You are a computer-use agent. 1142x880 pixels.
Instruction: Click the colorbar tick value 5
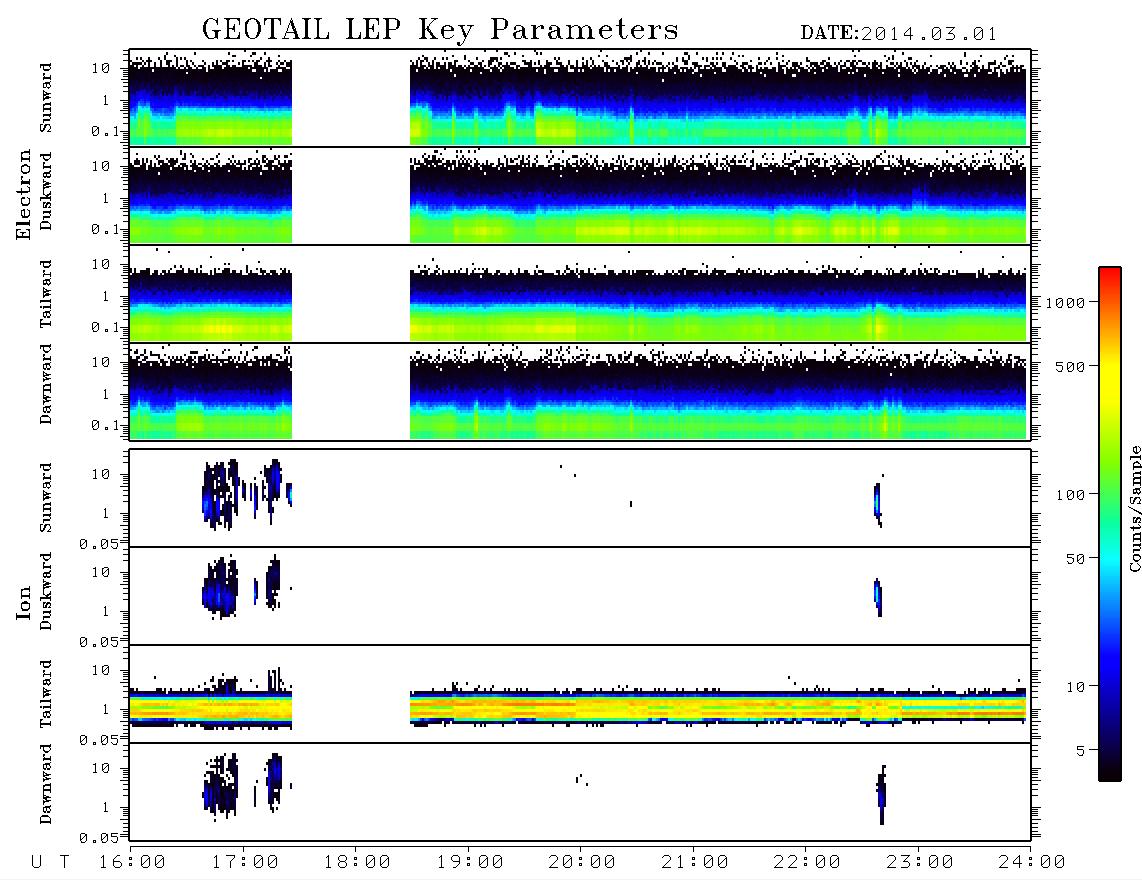click(x=1081, y=751)
